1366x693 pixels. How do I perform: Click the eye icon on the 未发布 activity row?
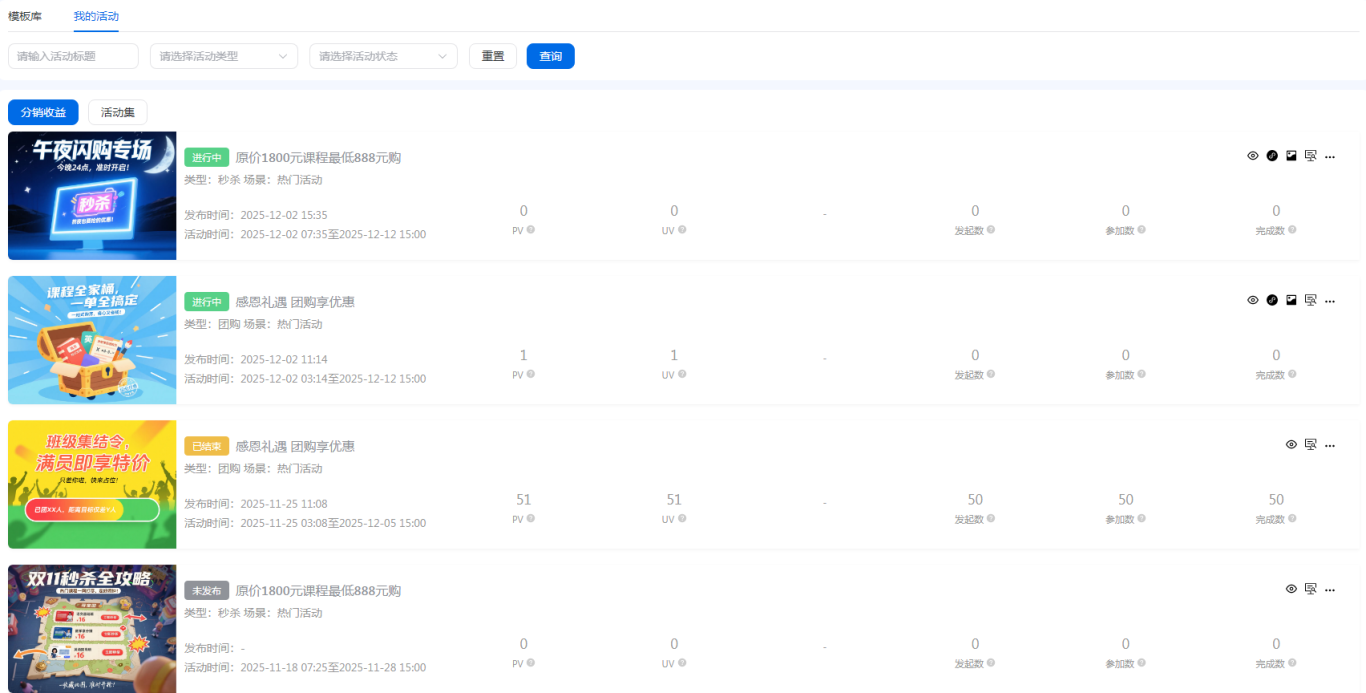(x=1291, y=589)
